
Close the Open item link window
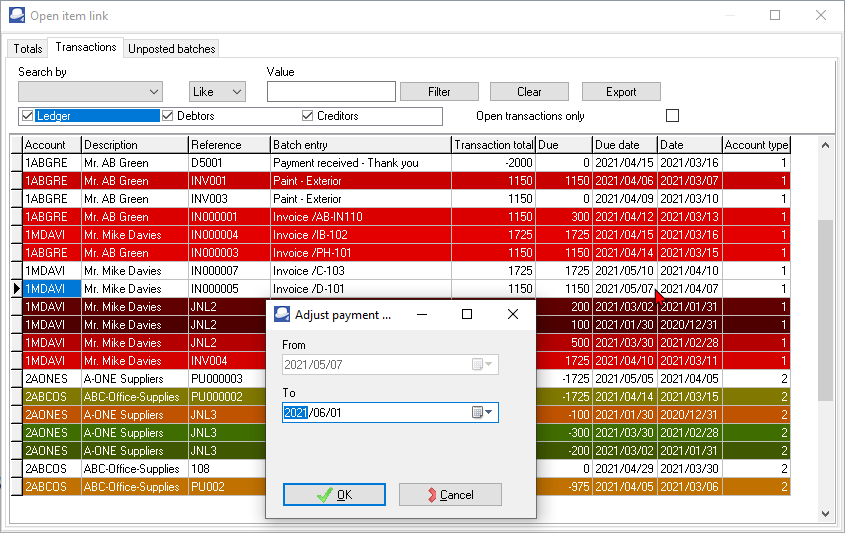click(x=821, y=15)
